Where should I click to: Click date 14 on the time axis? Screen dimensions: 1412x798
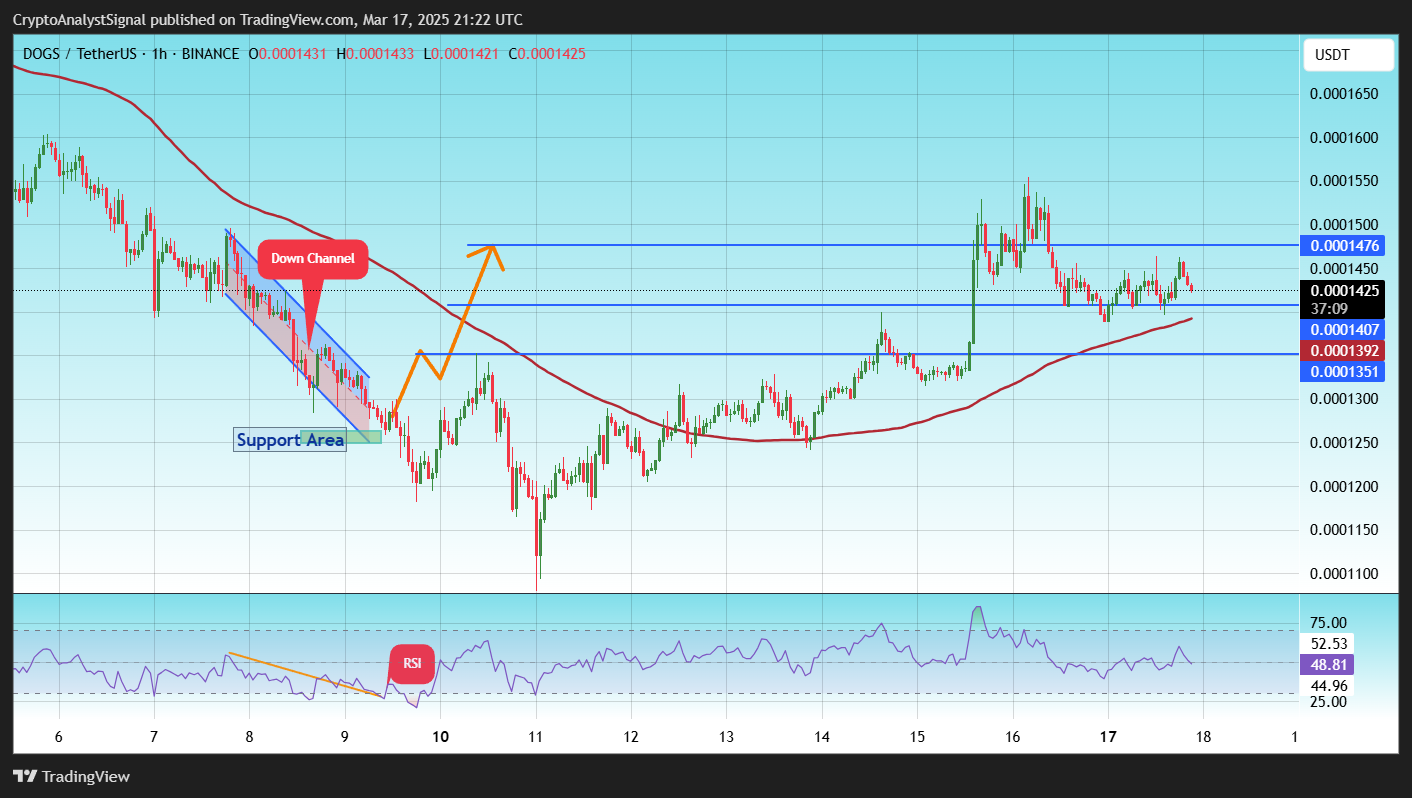[x=822, y=737]
